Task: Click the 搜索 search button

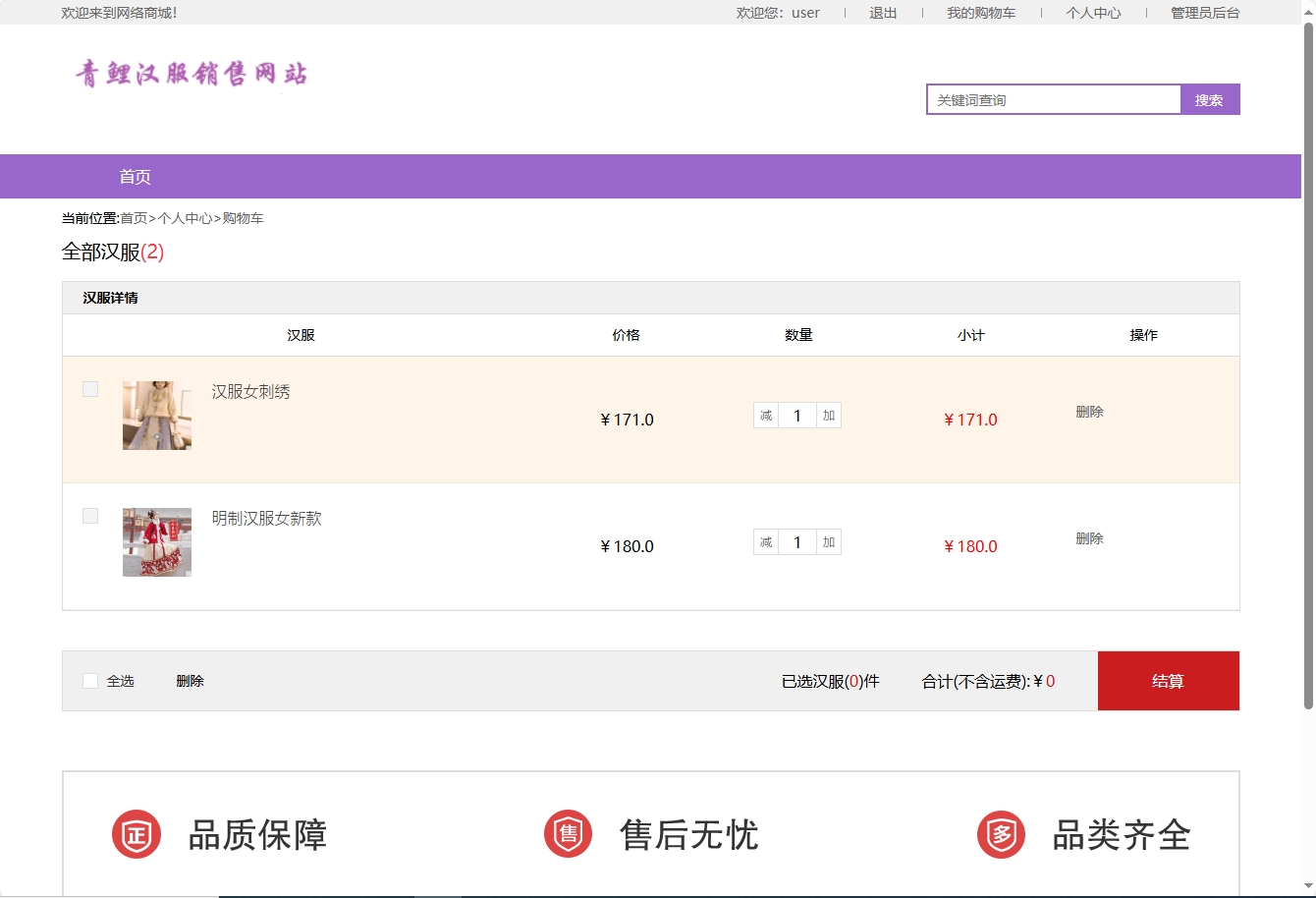Action: (1209, 99)
